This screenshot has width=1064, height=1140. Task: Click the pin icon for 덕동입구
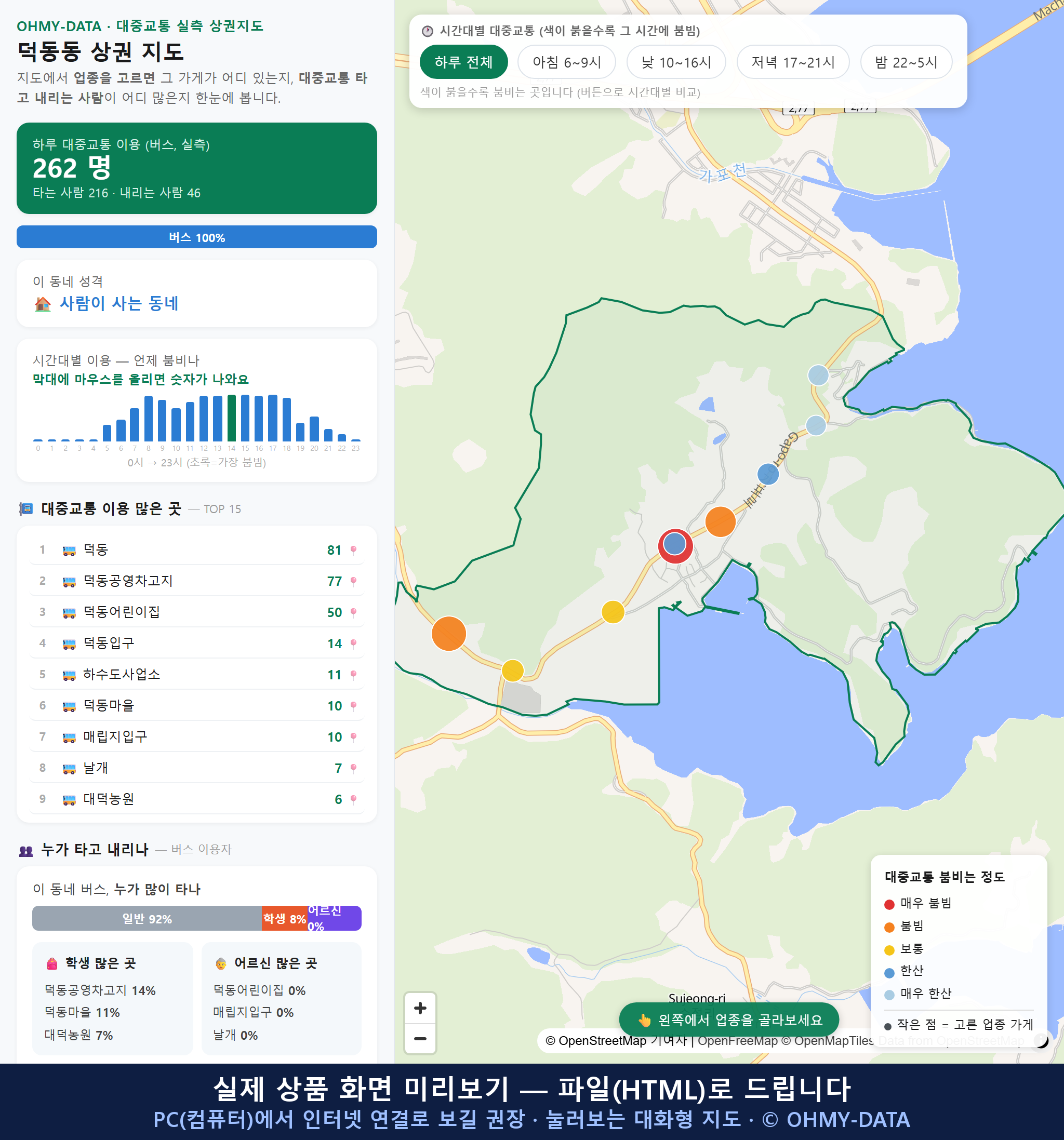(x=353, y=644)
